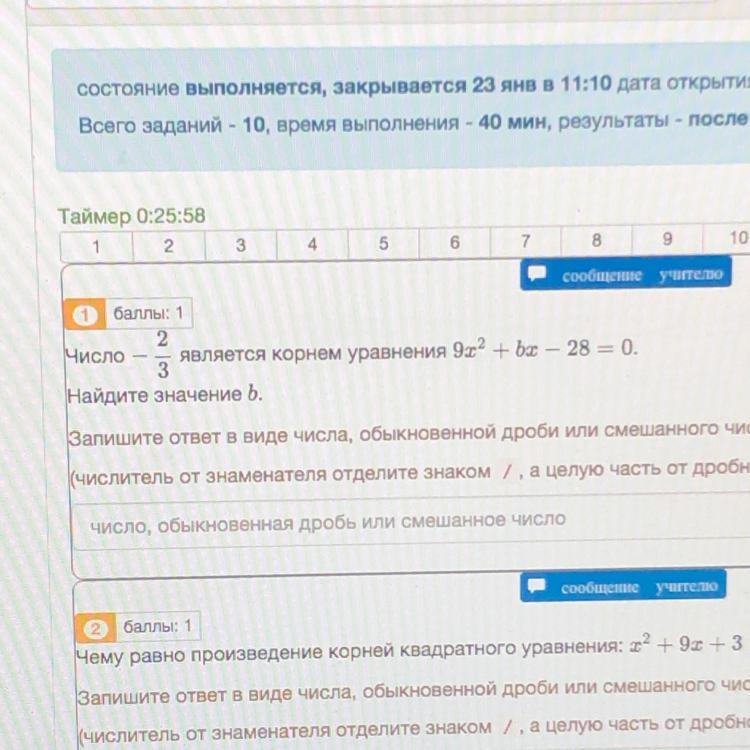Viewport: 750px width, 750px height.
Task: Click orange number 2 badge
Action: point(95,628)
